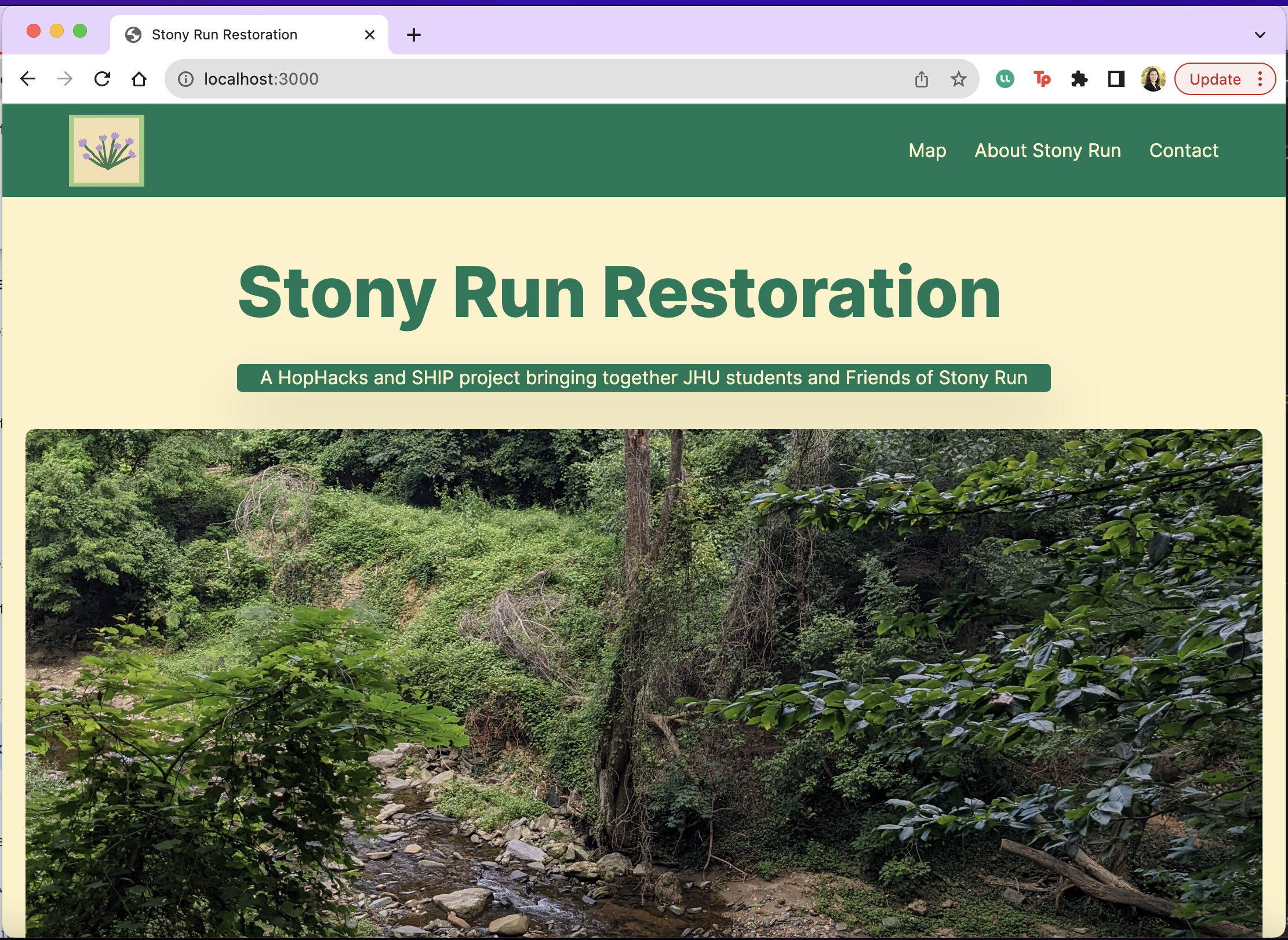Open the Extensions puzzle piece icon
The image size is (1288, 940).
point(1079,79)
